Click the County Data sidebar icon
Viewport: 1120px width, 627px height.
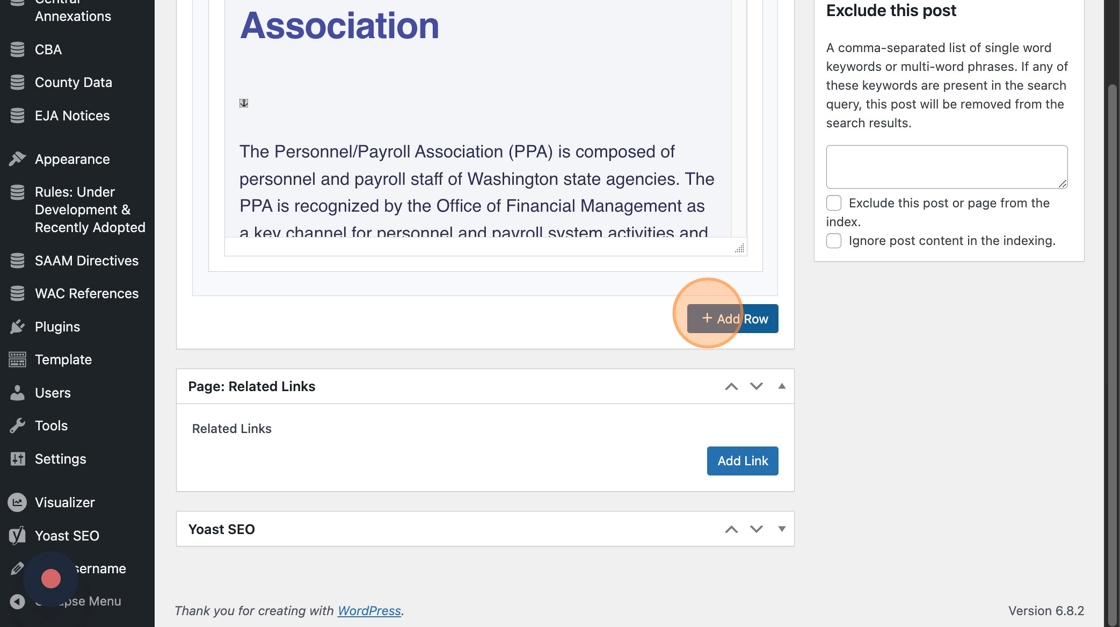click(x=17, y=82)
